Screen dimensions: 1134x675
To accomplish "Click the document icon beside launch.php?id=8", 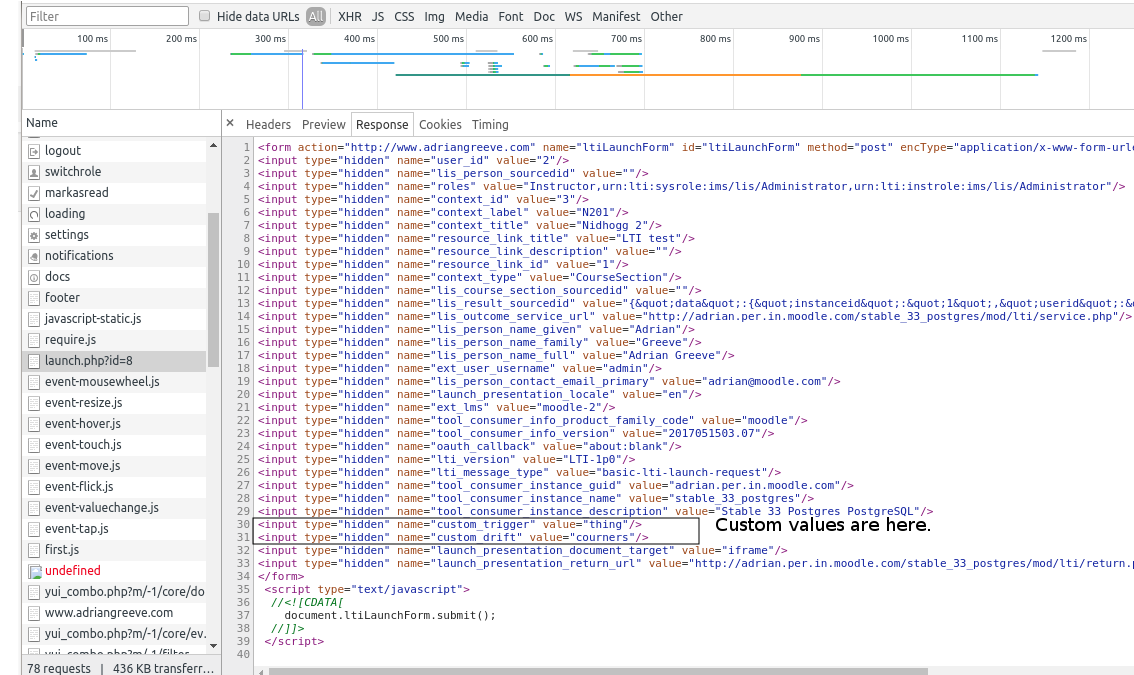I will [33, 361].
